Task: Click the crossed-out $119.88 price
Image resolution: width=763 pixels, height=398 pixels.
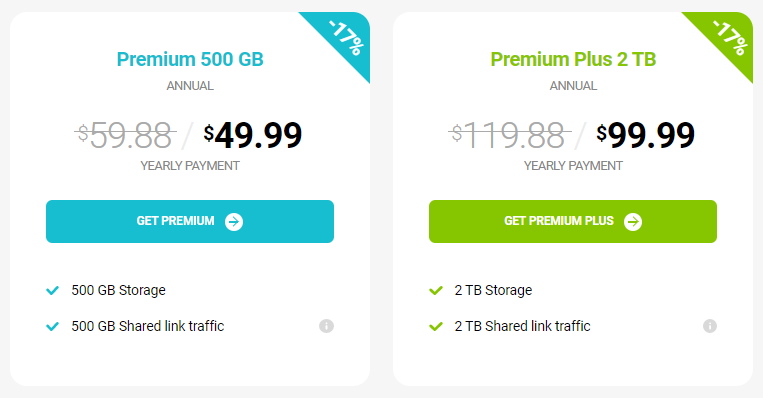Action: pos(509,135)
